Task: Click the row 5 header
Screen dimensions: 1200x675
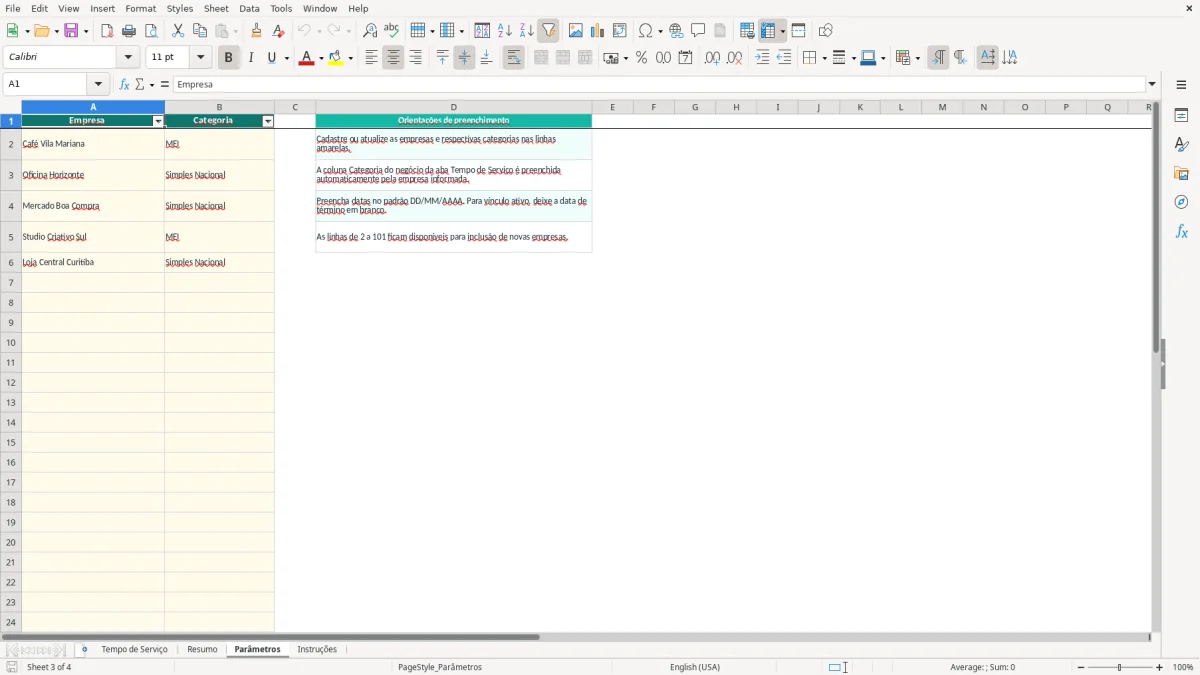Action: click(x=11, y=237)
